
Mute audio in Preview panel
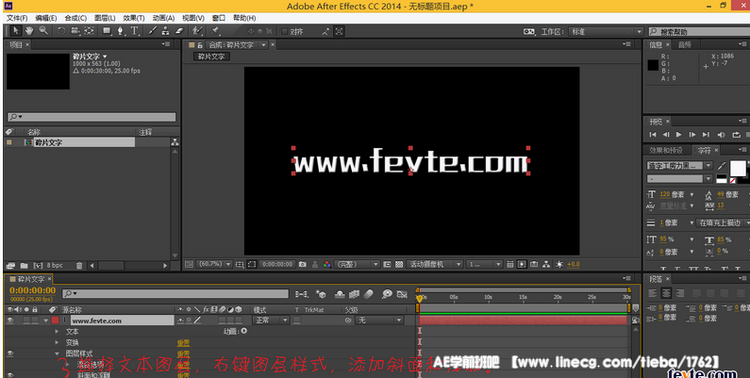pyautogui.click(x=721, y=134)
